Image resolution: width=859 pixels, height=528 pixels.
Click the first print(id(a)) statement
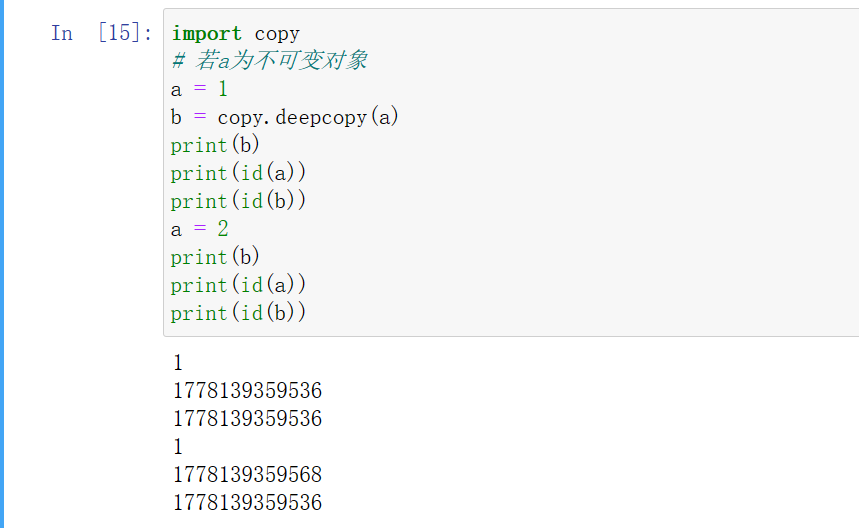pyautogui.click(x=238, y=173)
